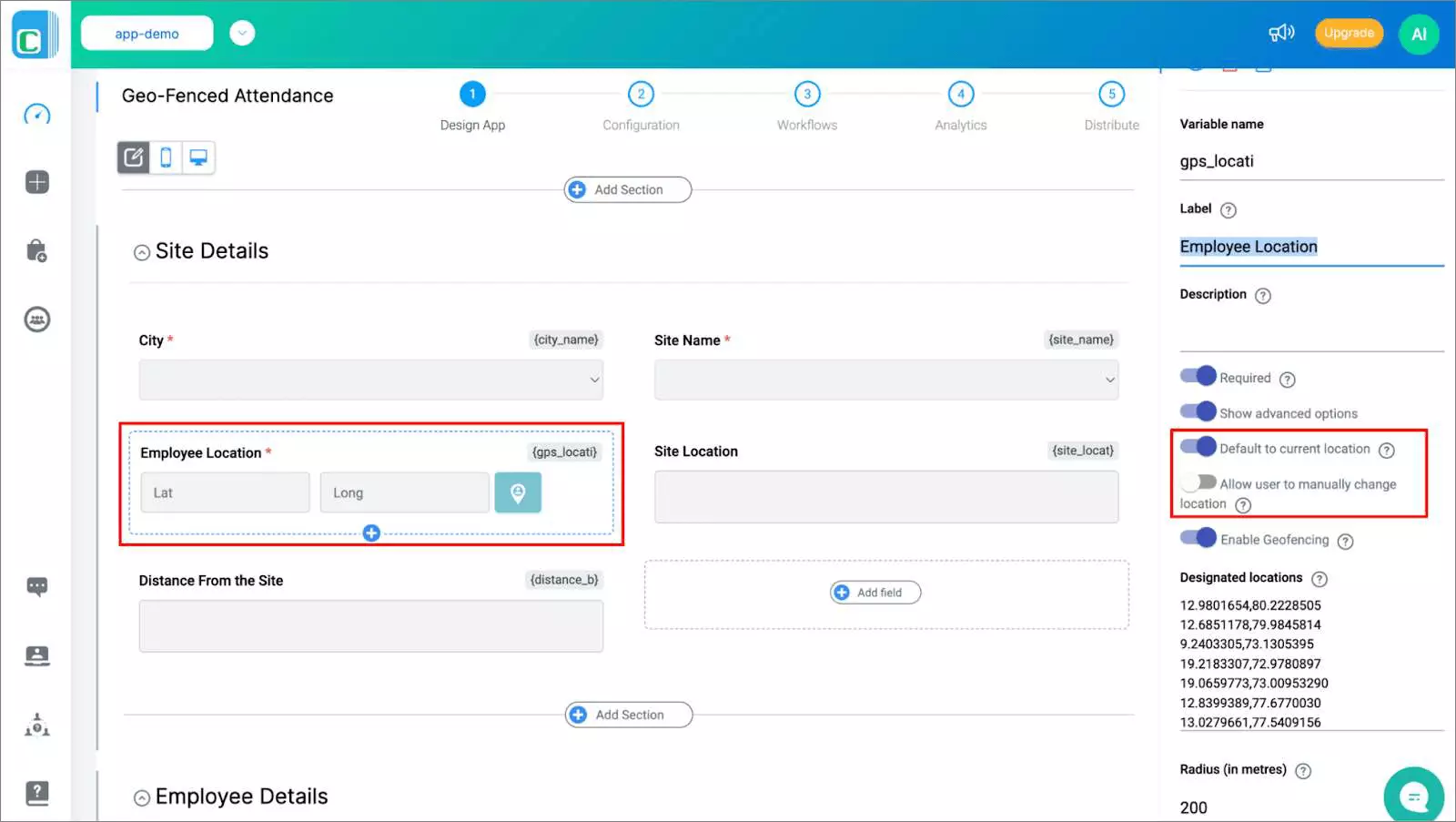Open the chat messages panel in sidebar
This screenshot has width=1456, height=822.
click(36, 586)
